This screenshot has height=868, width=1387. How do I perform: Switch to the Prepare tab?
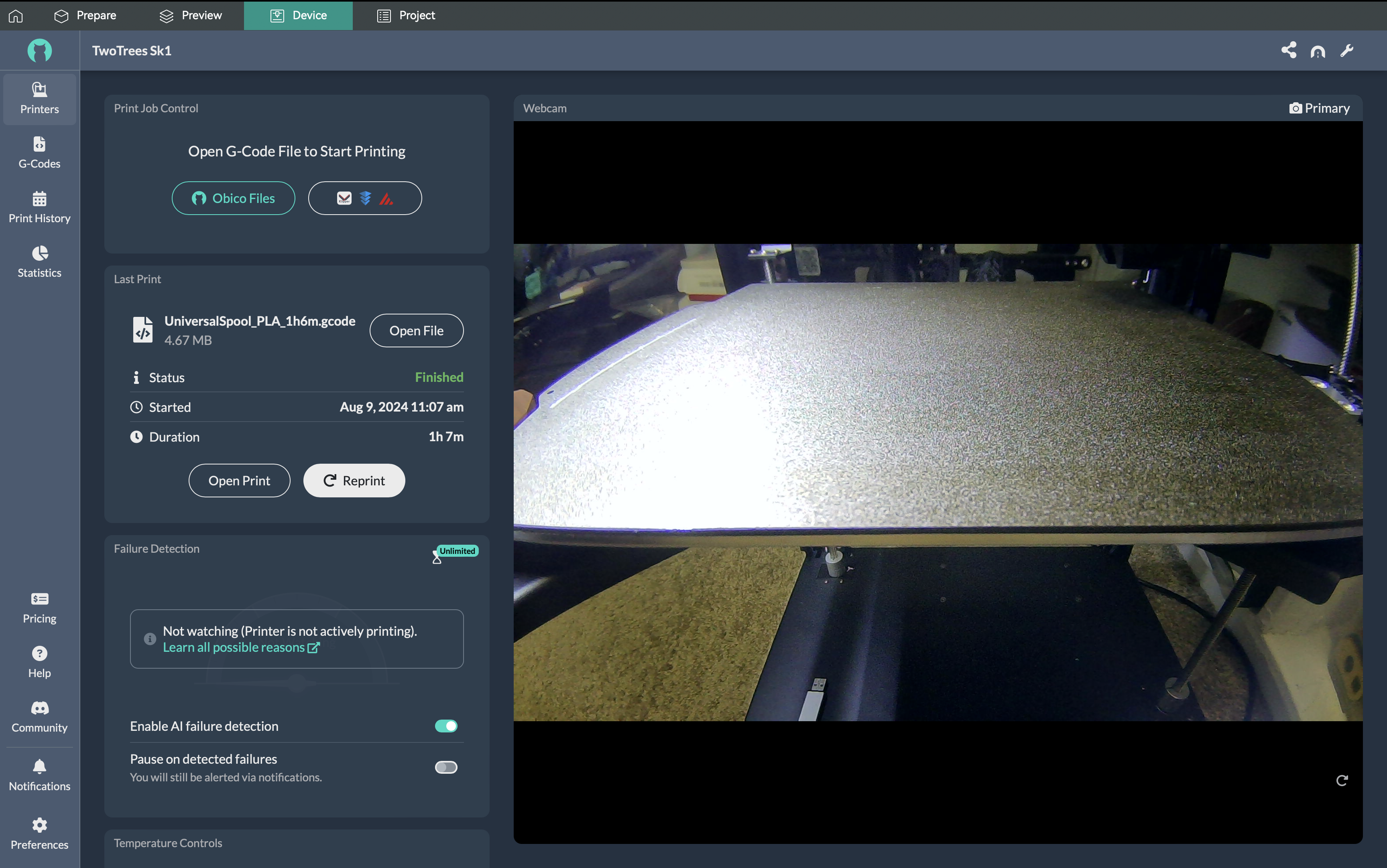[x=85, y=16]
